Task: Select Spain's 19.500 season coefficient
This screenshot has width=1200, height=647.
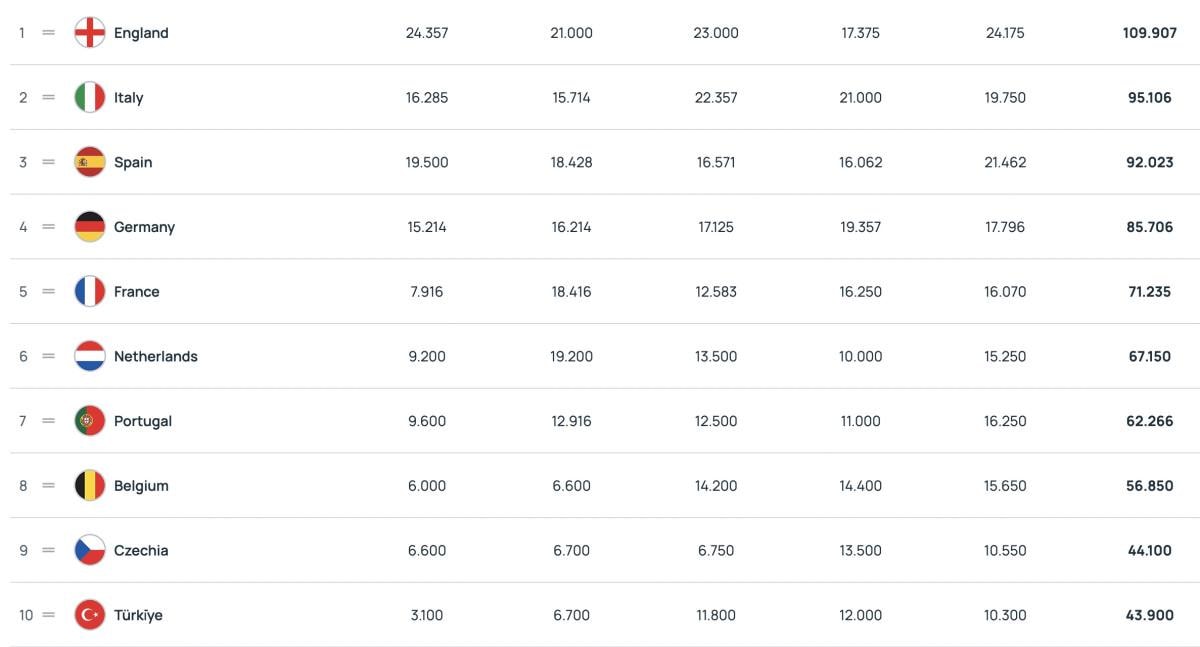Action: point(427,162)
